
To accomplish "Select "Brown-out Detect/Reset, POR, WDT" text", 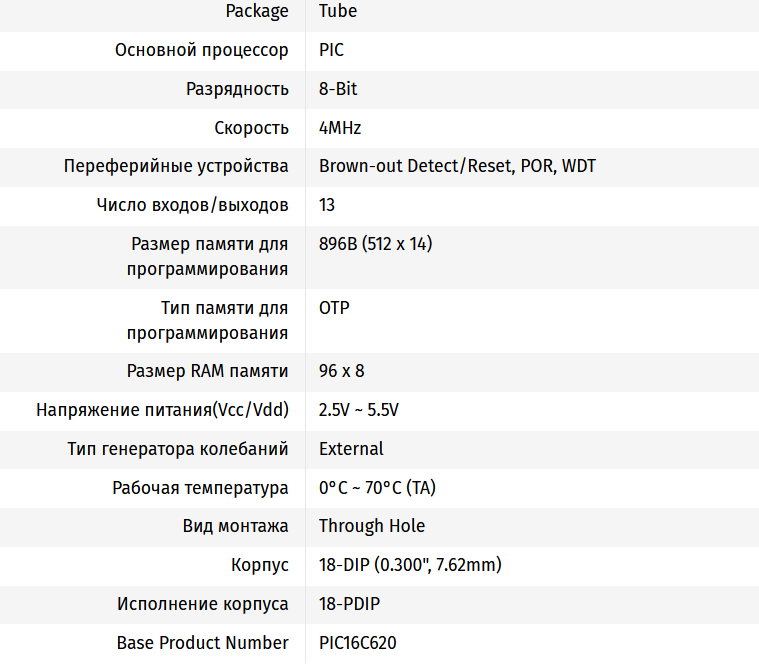I will pyautogui.click(x=457, y=166).
